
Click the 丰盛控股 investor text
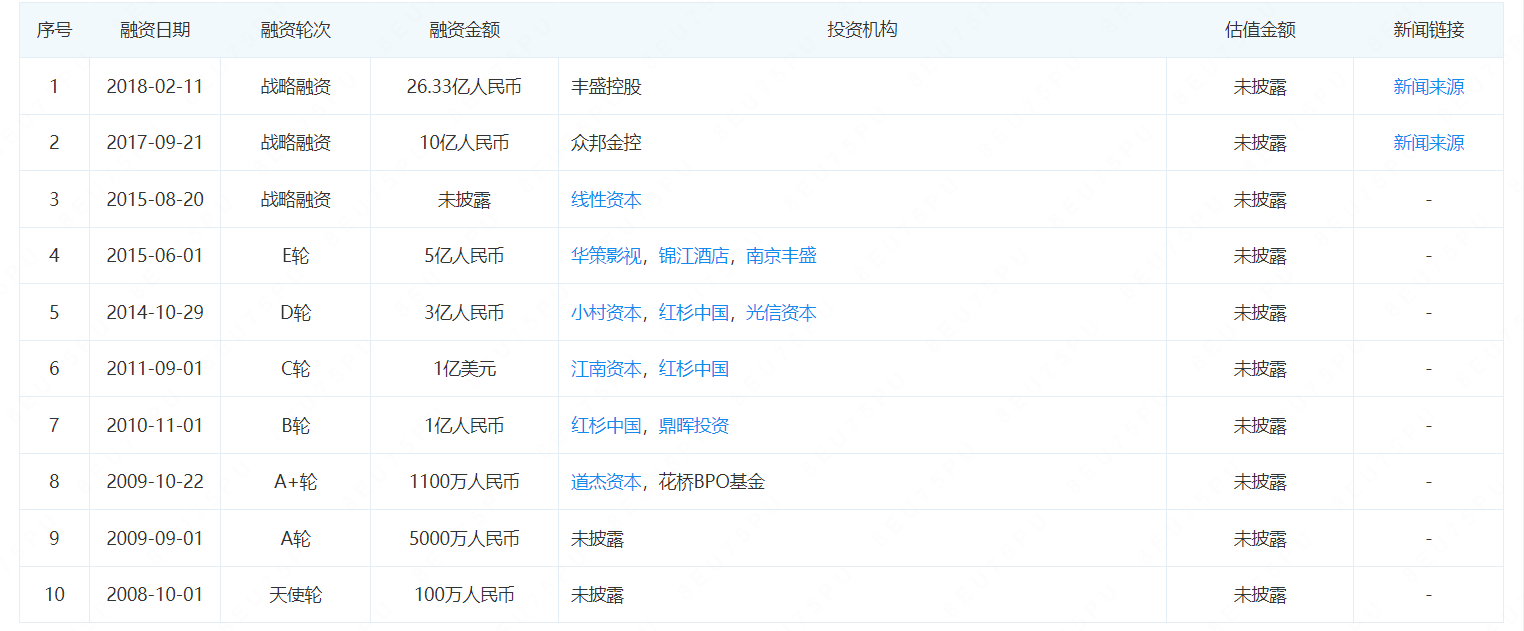click(x=606, y=87)
